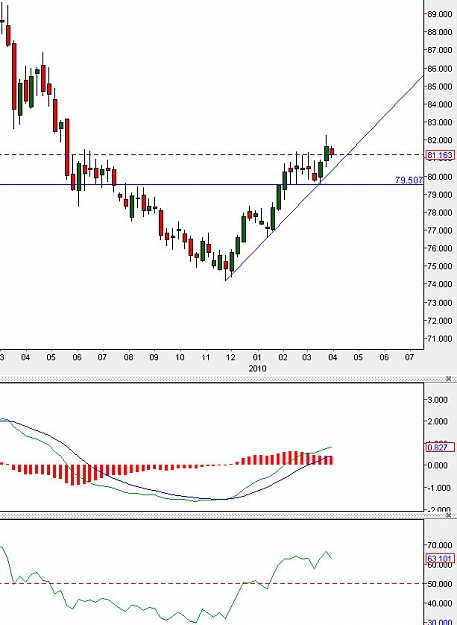Select the 63.101 RSI value tag
This screenshot has width=457, height=625.
[440, 558]
